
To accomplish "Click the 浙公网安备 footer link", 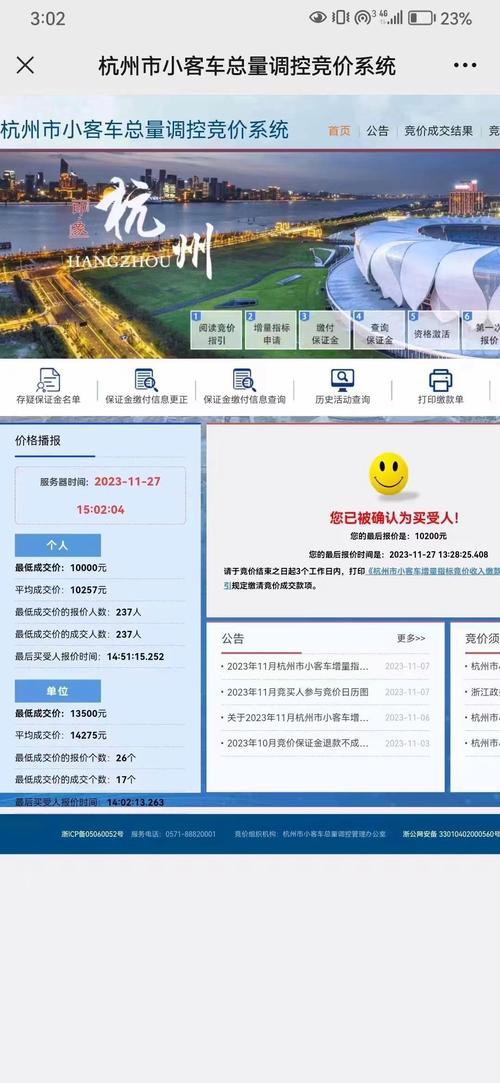I will point(450,834).
